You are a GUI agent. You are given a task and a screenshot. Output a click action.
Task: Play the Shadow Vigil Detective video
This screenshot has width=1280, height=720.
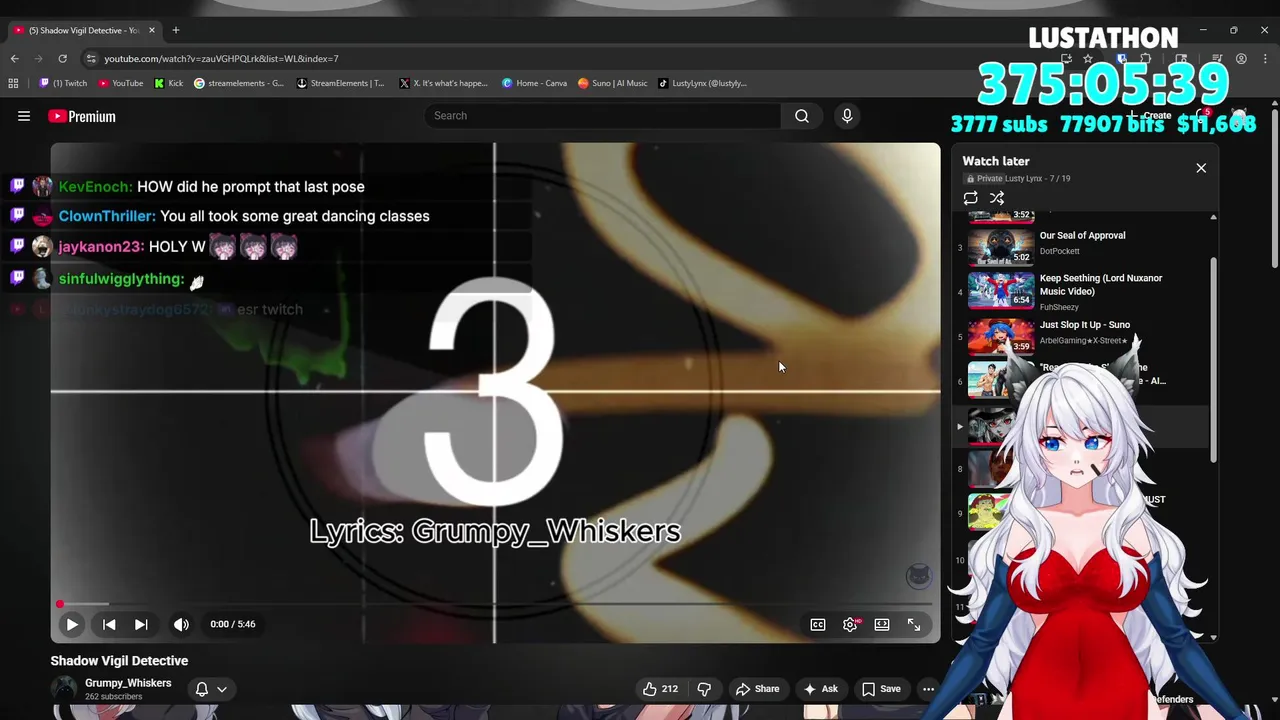click(72, 624)
